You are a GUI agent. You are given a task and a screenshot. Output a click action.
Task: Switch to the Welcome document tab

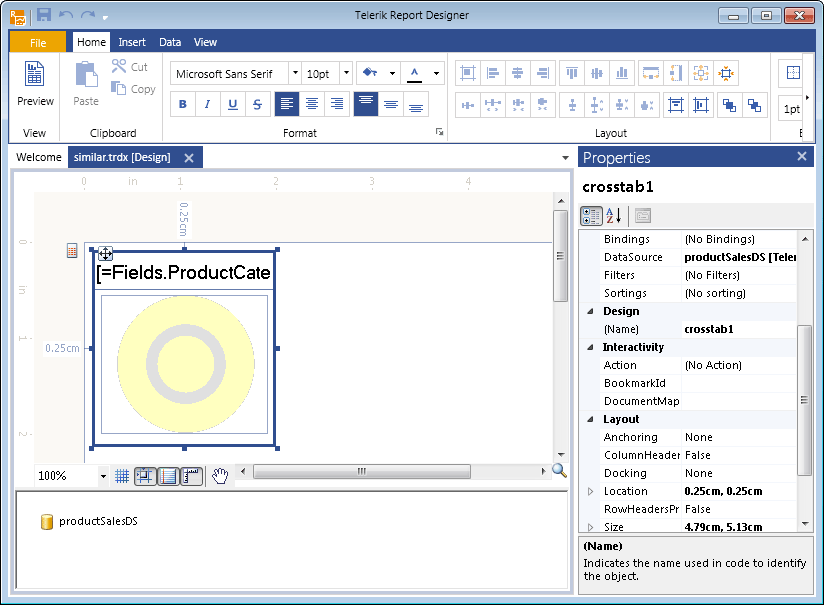coord(39,157)
